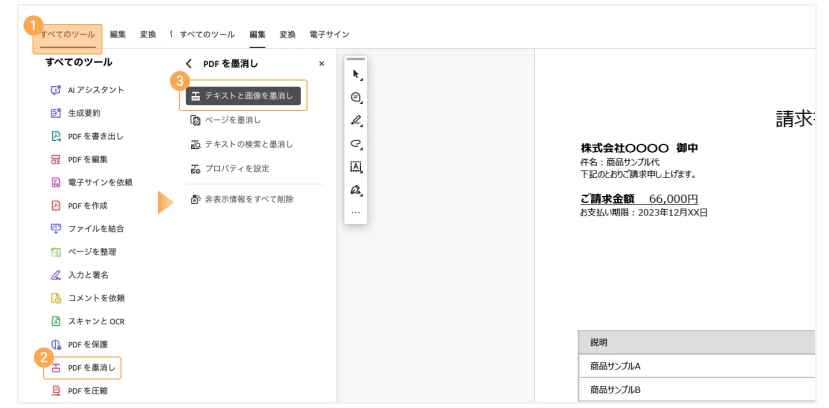Click the floating toolbar drag handle
Viewport: 829px width, 408px height.
point(356,59)
